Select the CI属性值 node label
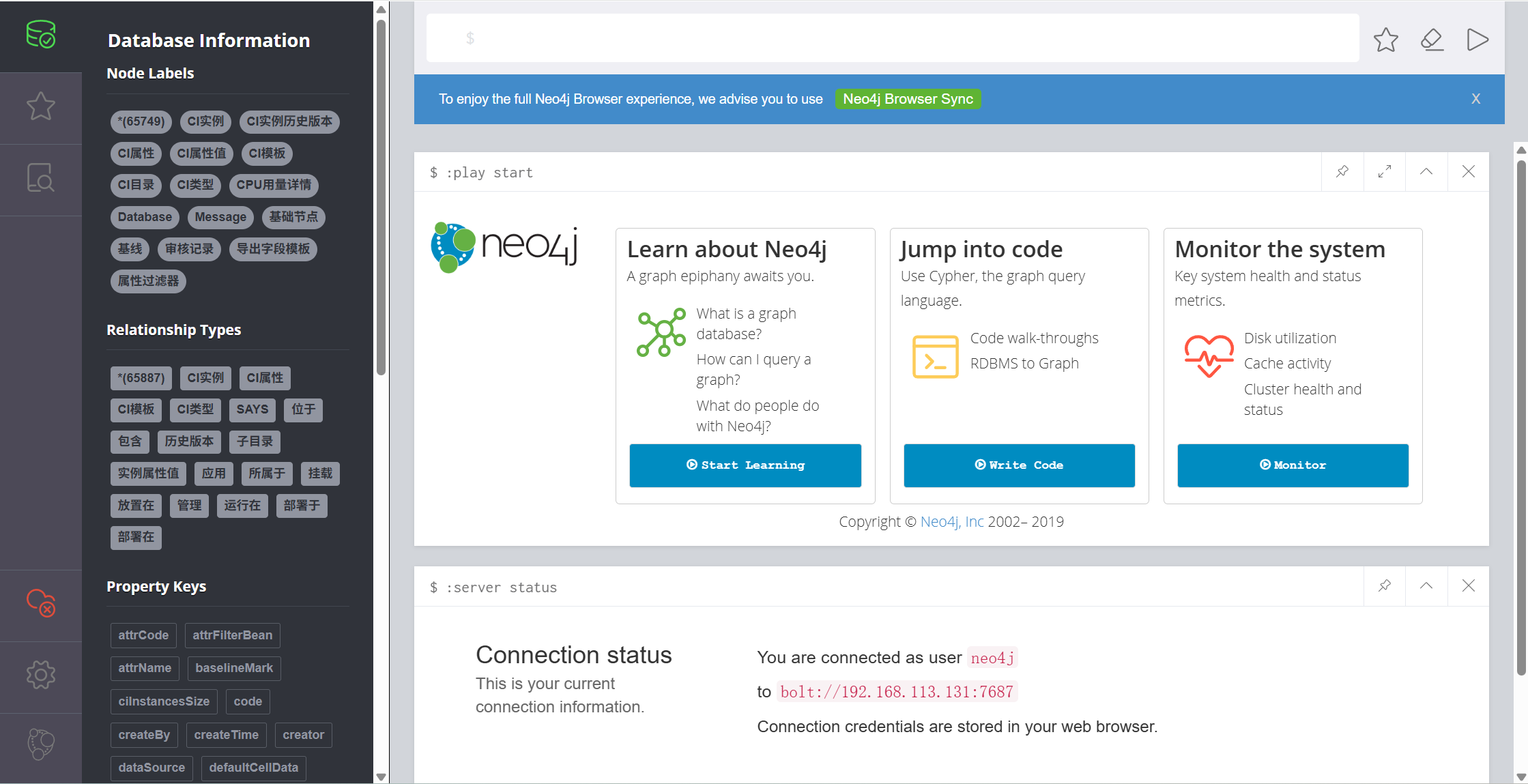This screenshot has height=784, width=1528. point(201,154)
